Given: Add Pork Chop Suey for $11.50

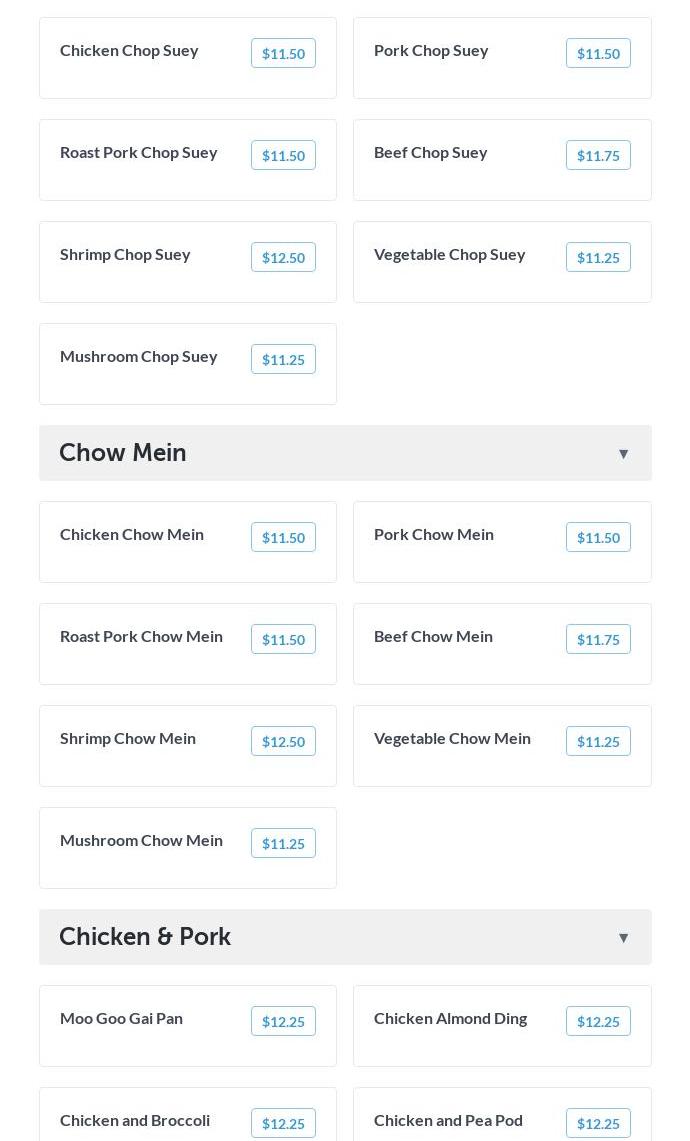Looking at the screenshot, I should coord(598,53).
